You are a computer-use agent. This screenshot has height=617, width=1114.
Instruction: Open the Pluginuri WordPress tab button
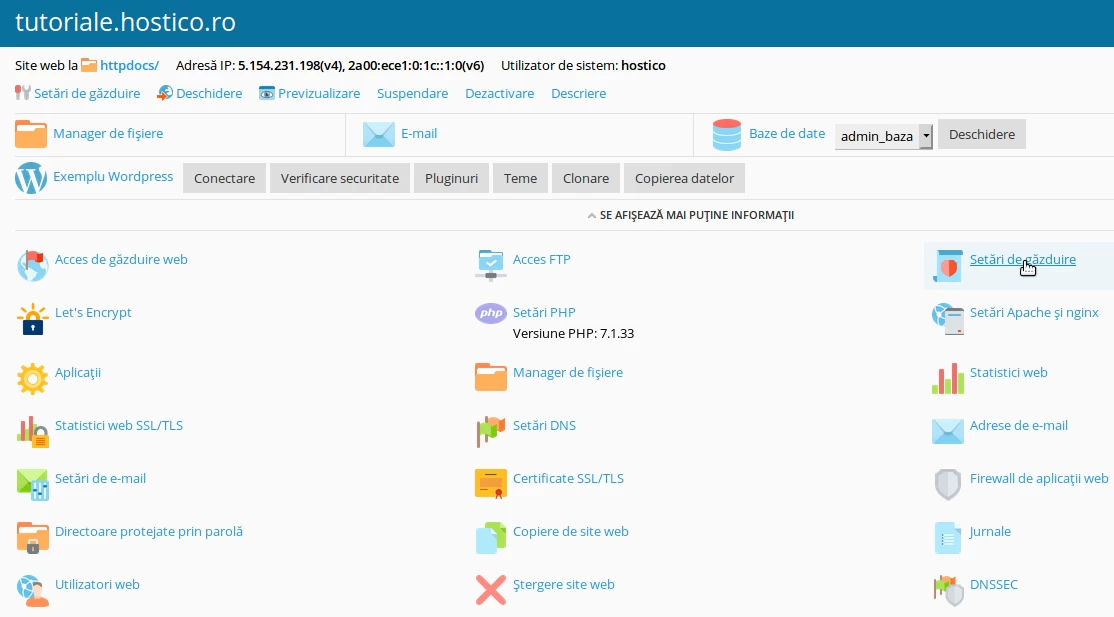(451, 178)
